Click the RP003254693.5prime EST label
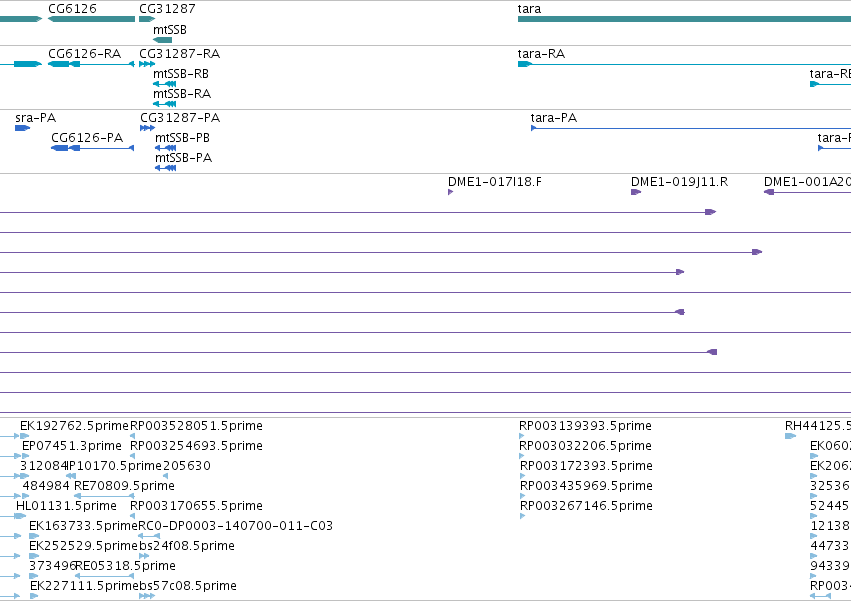The width and height of the screenshot is (851, 601). click(196, 446)
